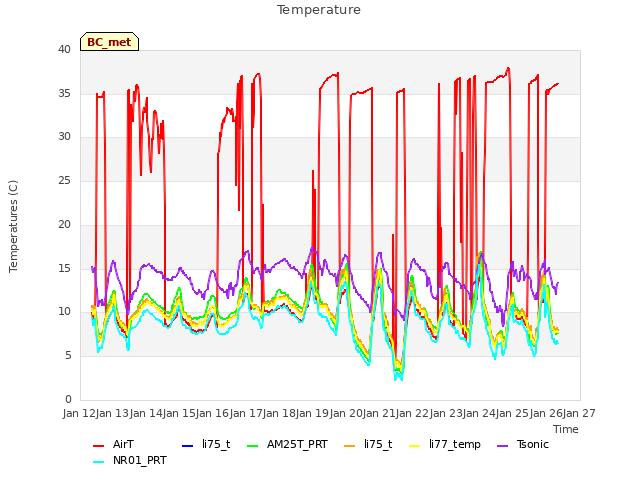Click the yellow li77_temp legend swatch
640x480 pixels.
(414, 446)
